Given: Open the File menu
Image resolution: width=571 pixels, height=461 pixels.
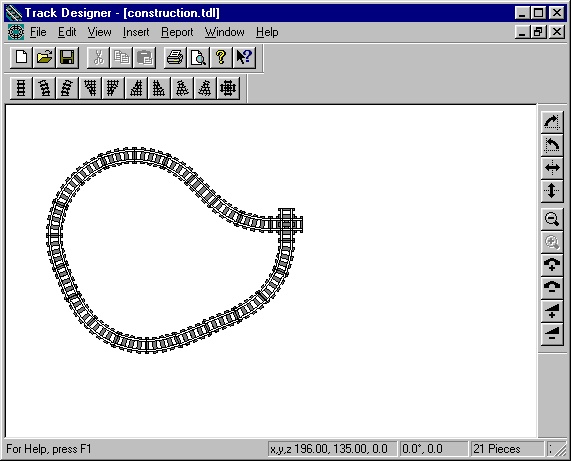Looking at the screenshot, I should point(38,32).
